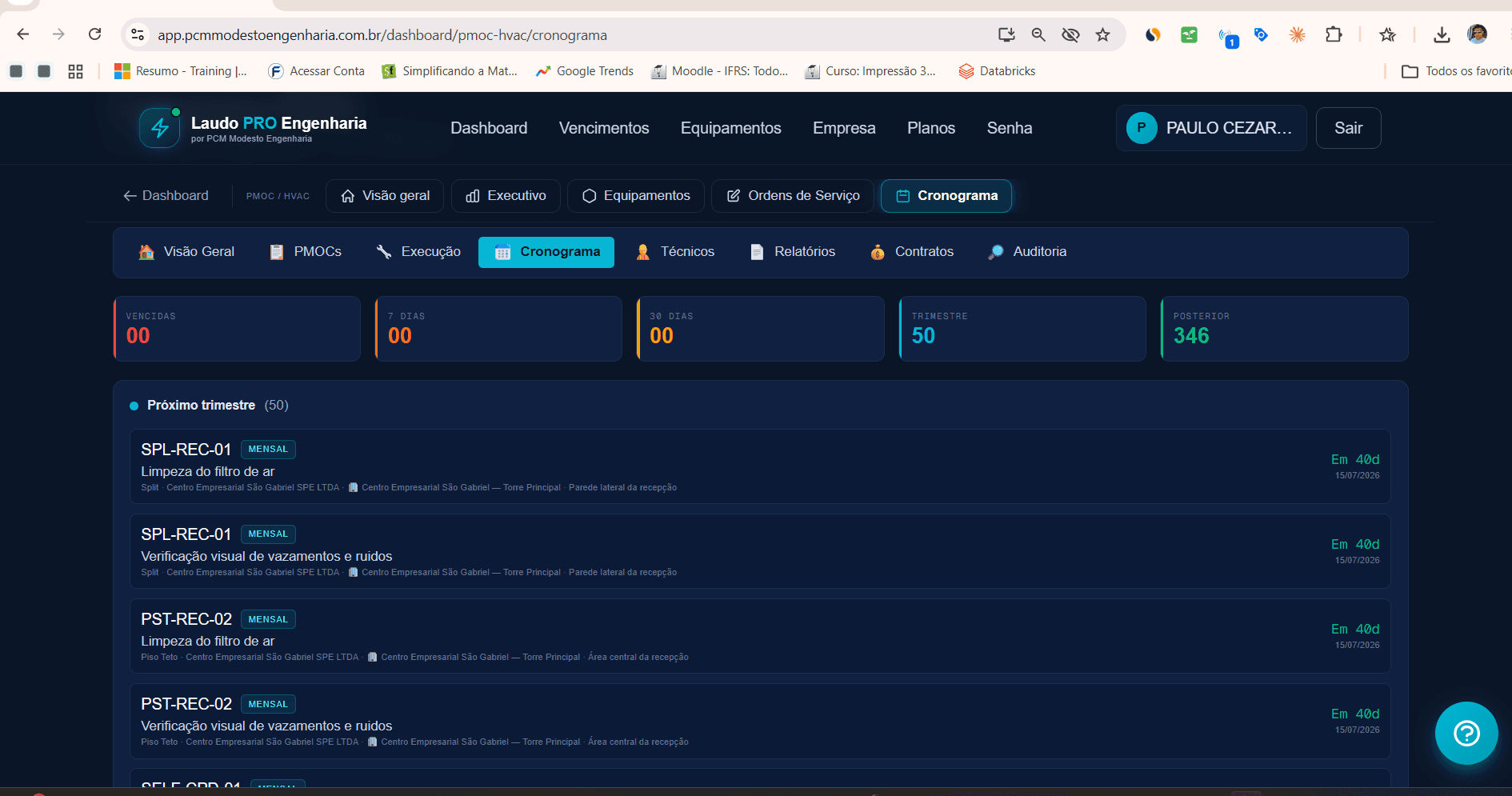Screen dimensions: 1512x796
Task: Open SPL-REC-01 Limpeza do filtro de ar
Action: (760, 466)
